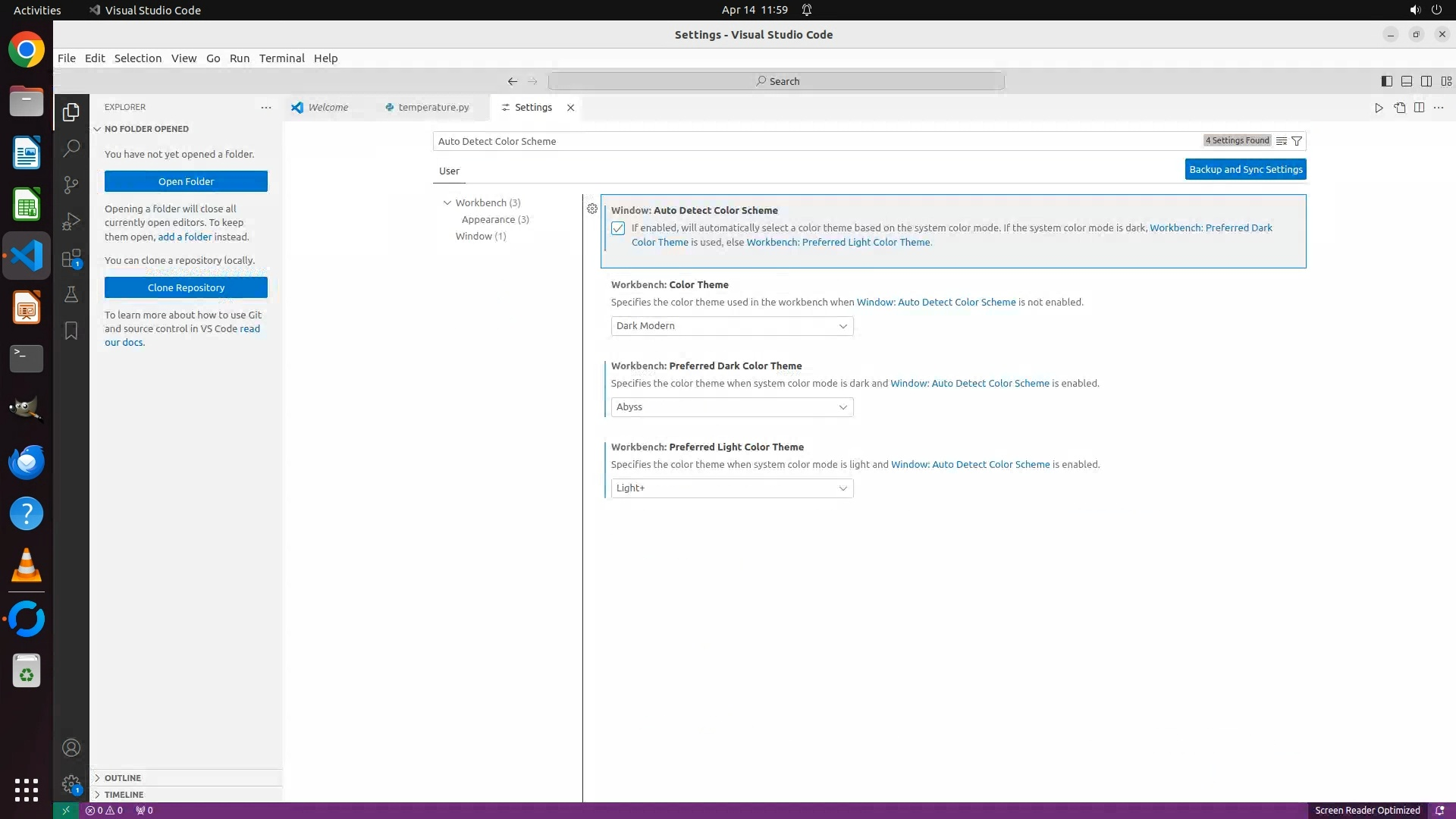Screen dimensions: 1456x819
Task: Click the Accounts icon in activity bar
Action: click(x=71, y=748)
